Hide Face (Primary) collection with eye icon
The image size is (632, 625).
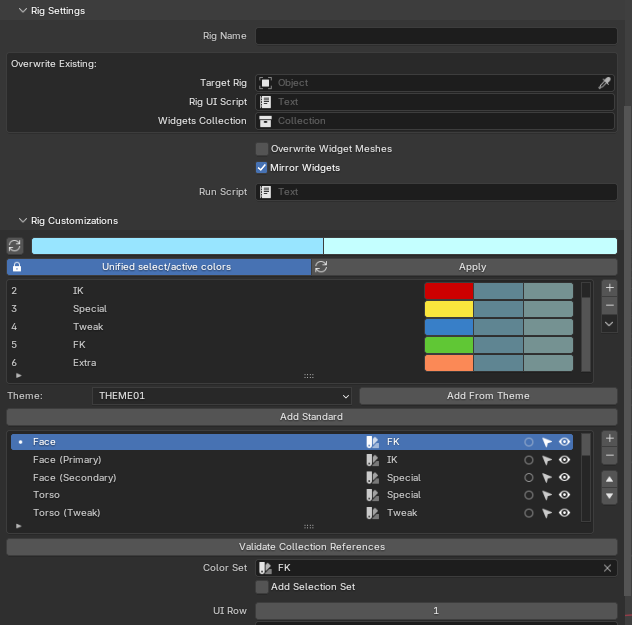tap(564, 460)
